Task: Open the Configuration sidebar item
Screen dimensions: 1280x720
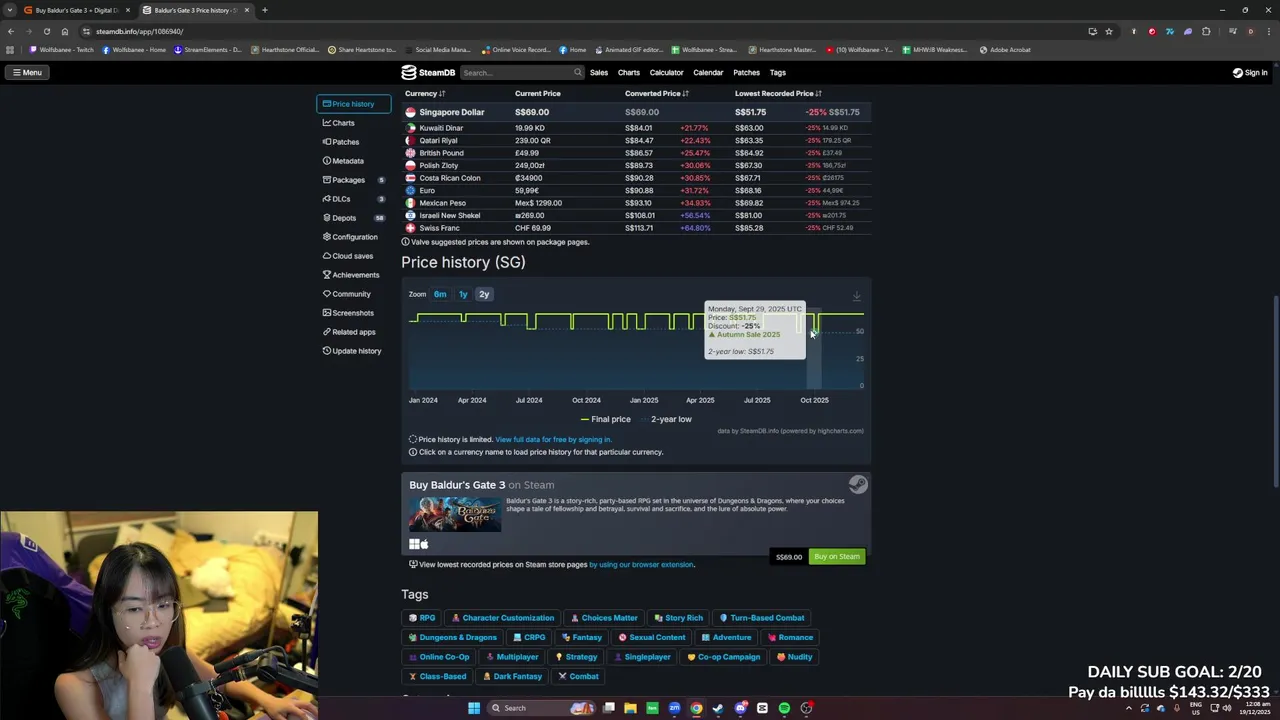Action: [x=349, y=237]
